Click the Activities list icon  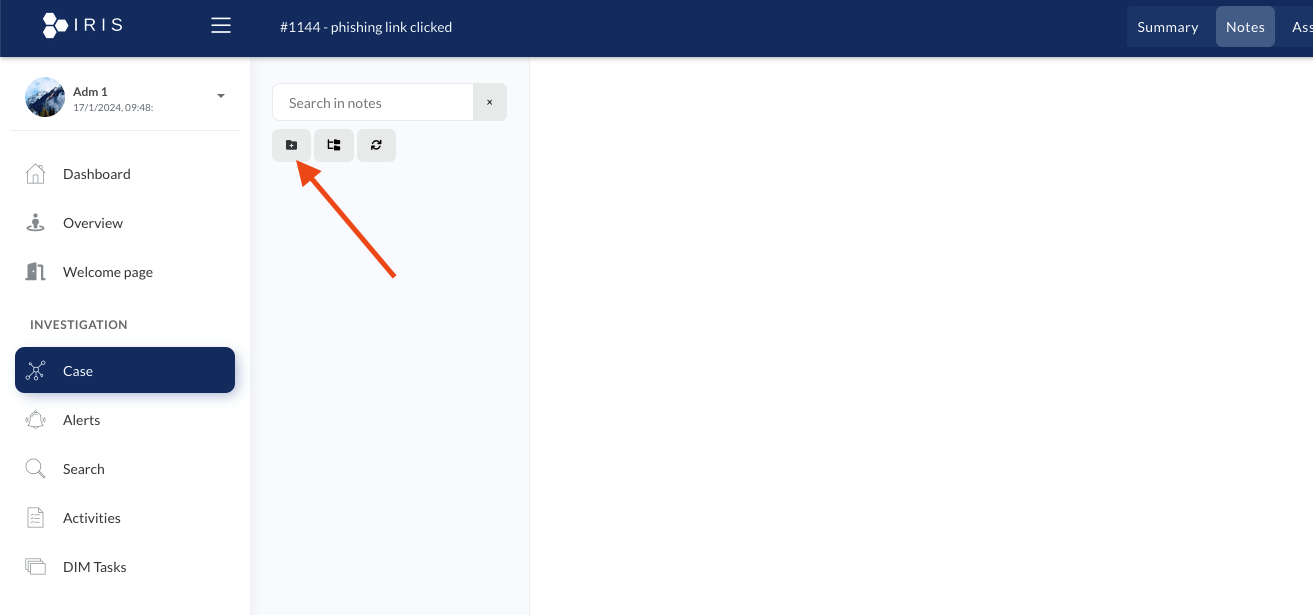pyautogui.click(x=36, y=518)
